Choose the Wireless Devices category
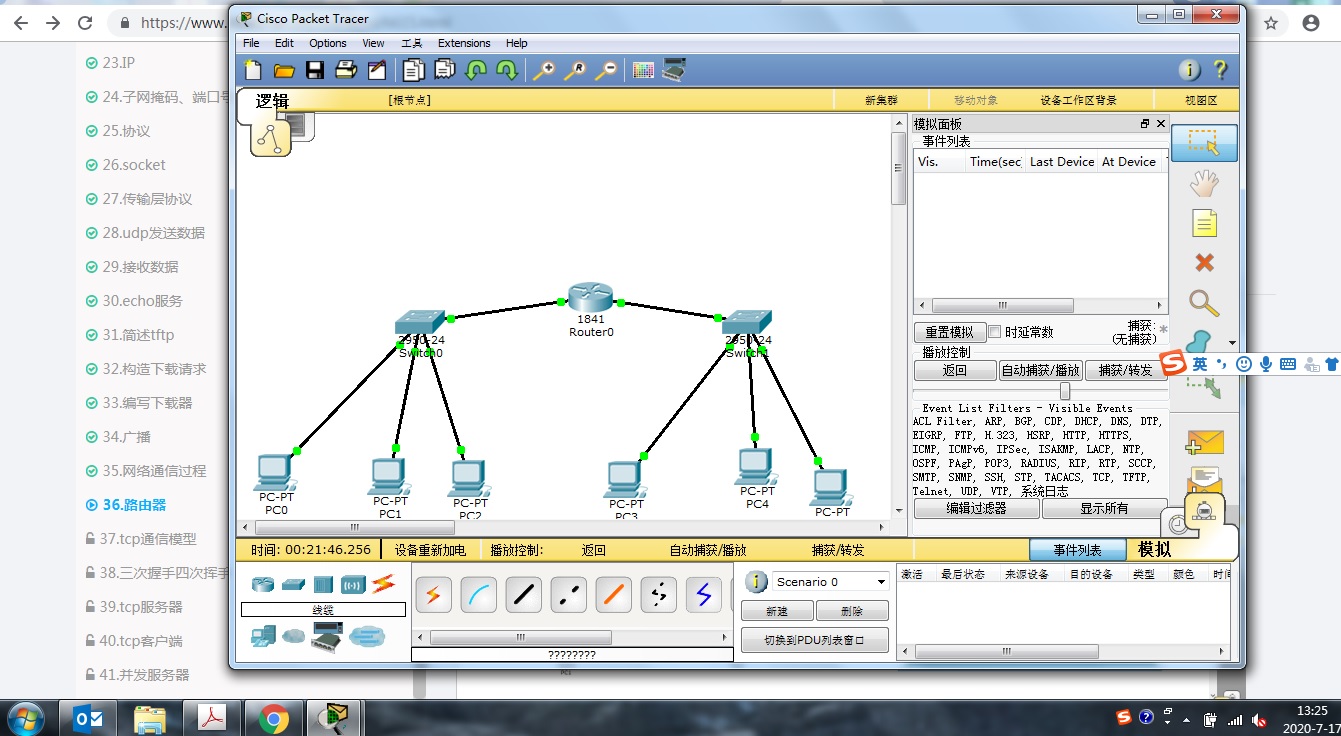 pos(353,584)
